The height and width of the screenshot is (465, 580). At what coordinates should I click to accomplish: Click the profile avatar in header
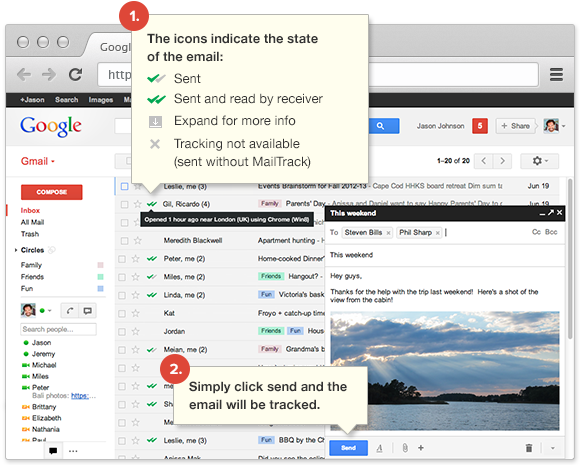[x=551, y=126]
